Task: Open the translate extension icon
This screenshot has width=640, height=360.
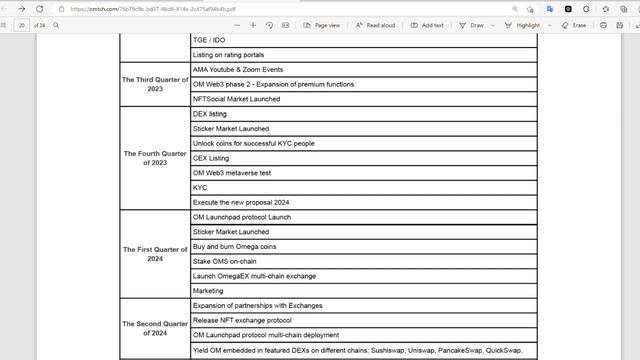Action: point(550,9)
